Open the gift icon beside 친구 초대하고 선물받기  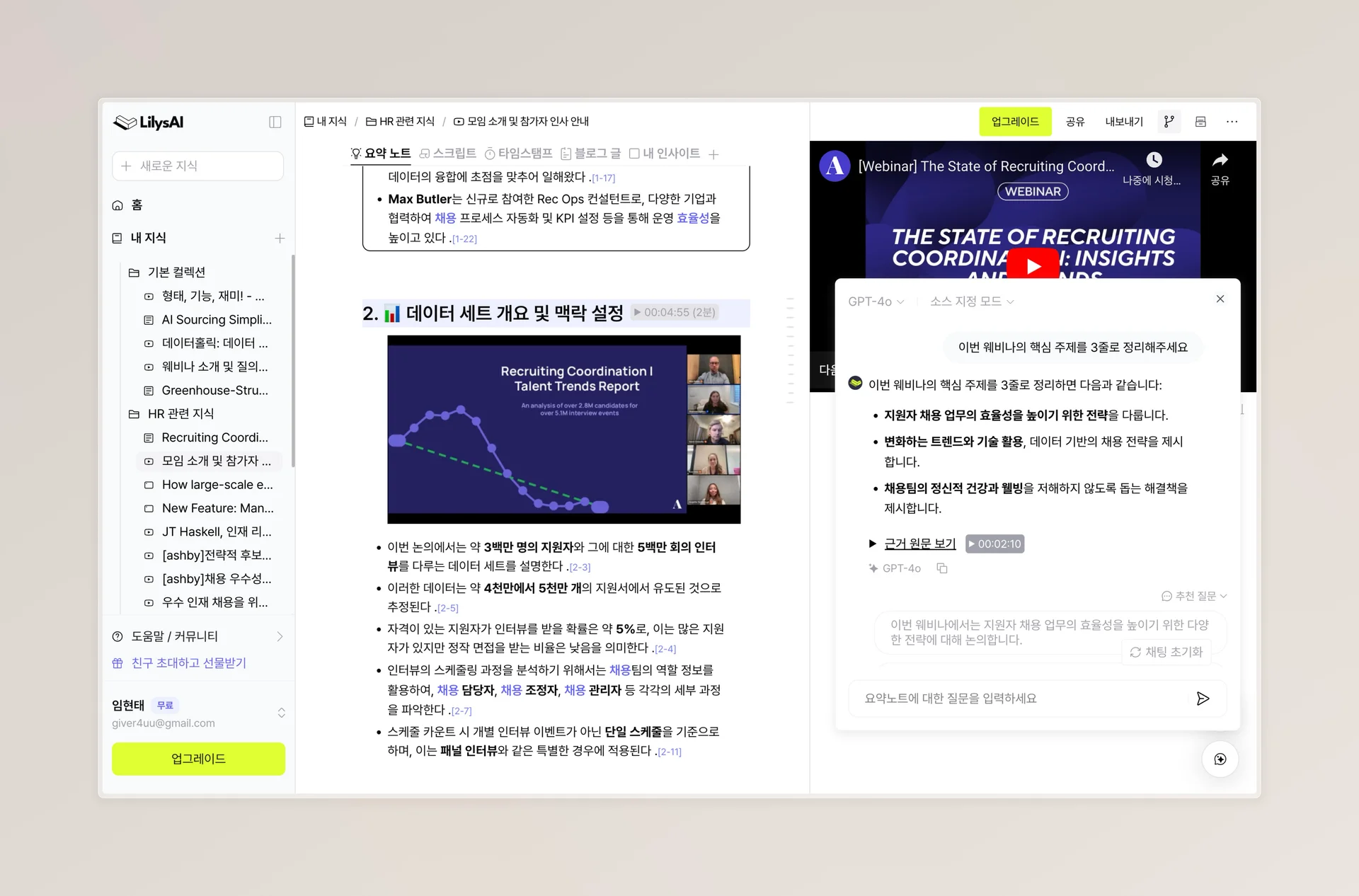117,663
